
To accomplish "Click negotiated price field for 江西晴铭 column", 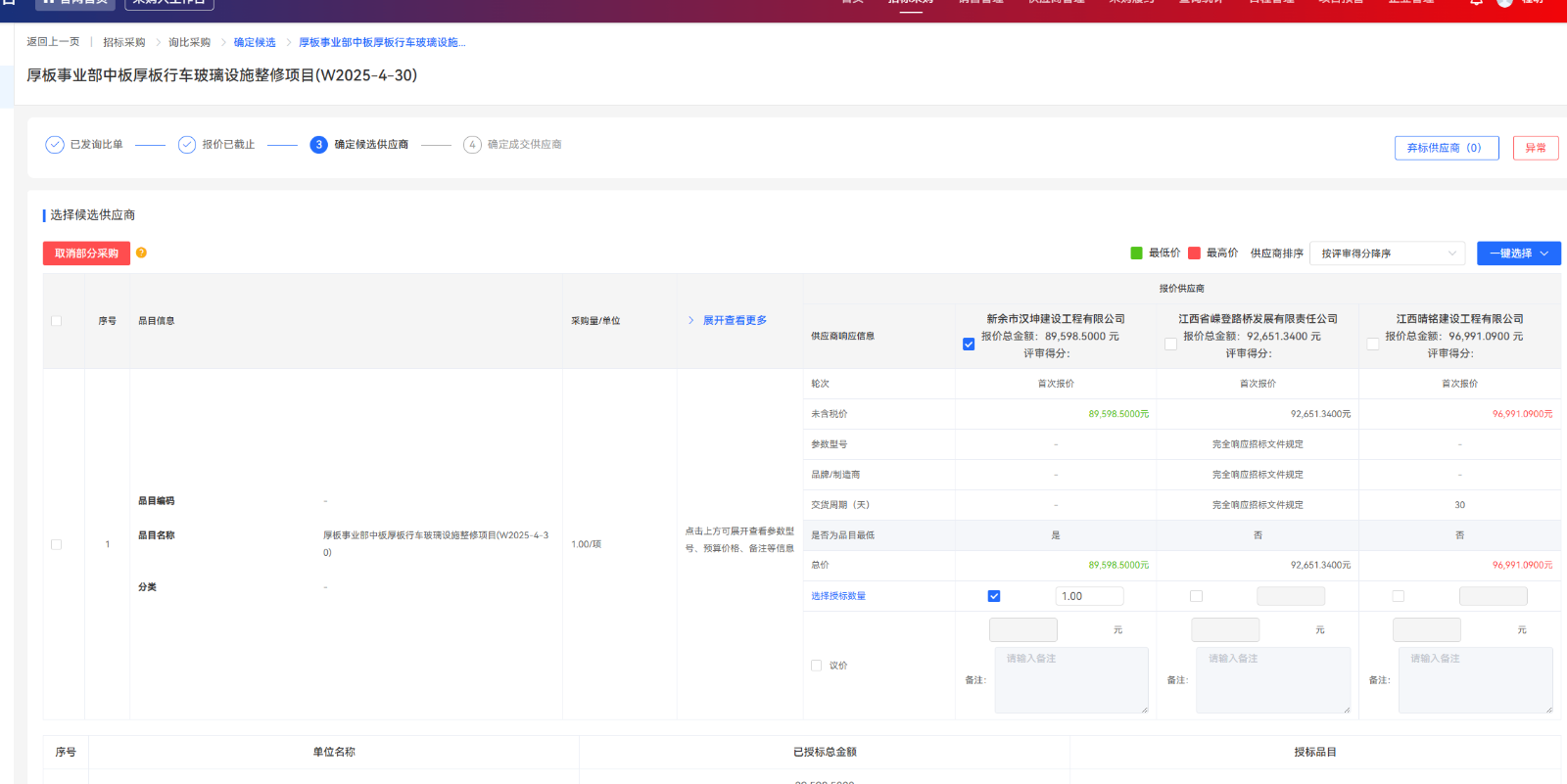I will coord(1427,629).
